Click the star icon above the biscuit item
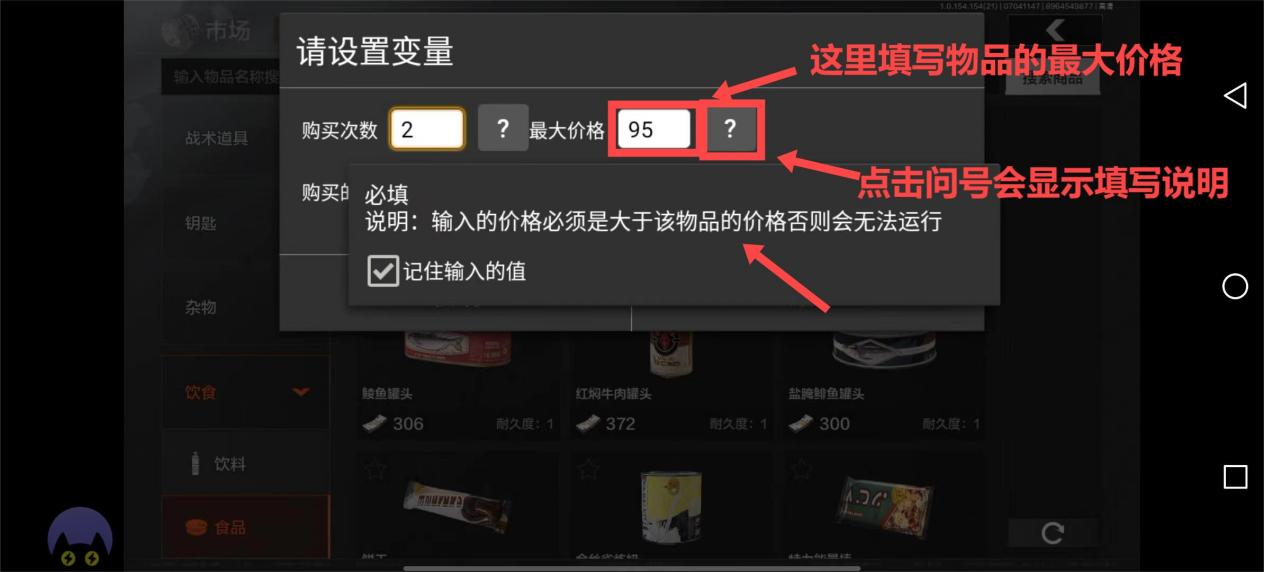Viewport: 1264px width, 572px height. (375, 467)
